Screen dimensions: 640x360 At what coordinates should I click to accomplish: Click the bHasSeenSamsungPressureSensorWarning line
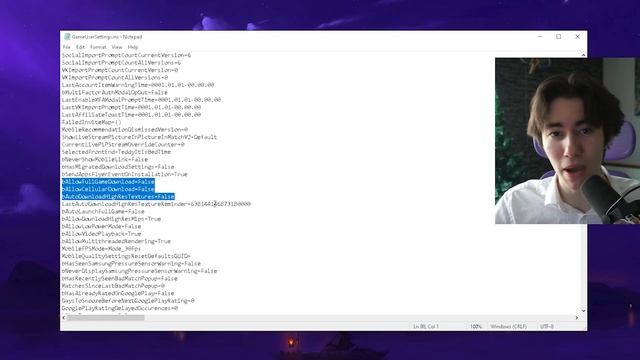(x=131, y=264)
